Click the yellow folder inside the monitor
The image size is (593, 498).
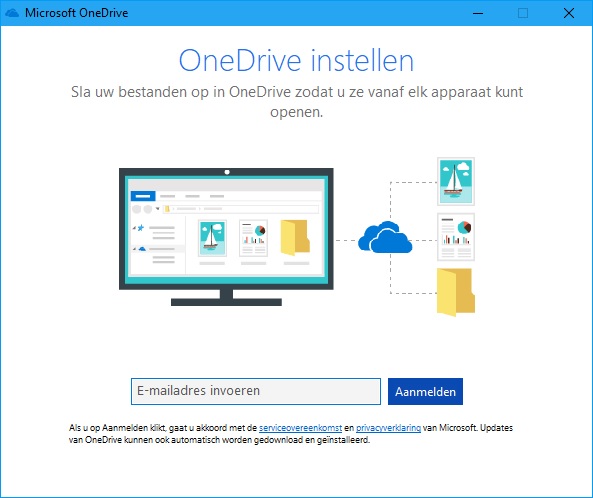click(x=295, y=237)
